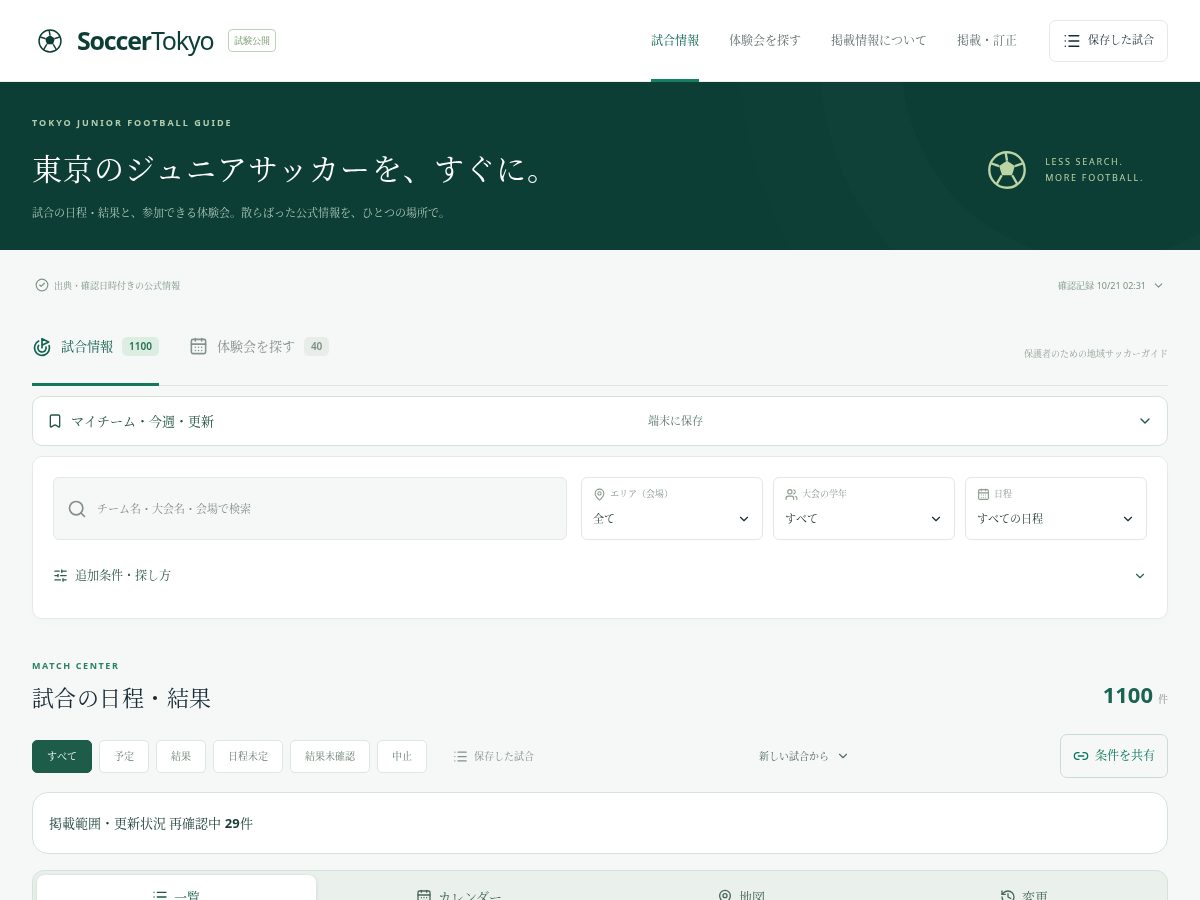
Task: Click the 保護者のための地域サッカーガイド text
Action: pyautogui.click(x=1096, y=353)
